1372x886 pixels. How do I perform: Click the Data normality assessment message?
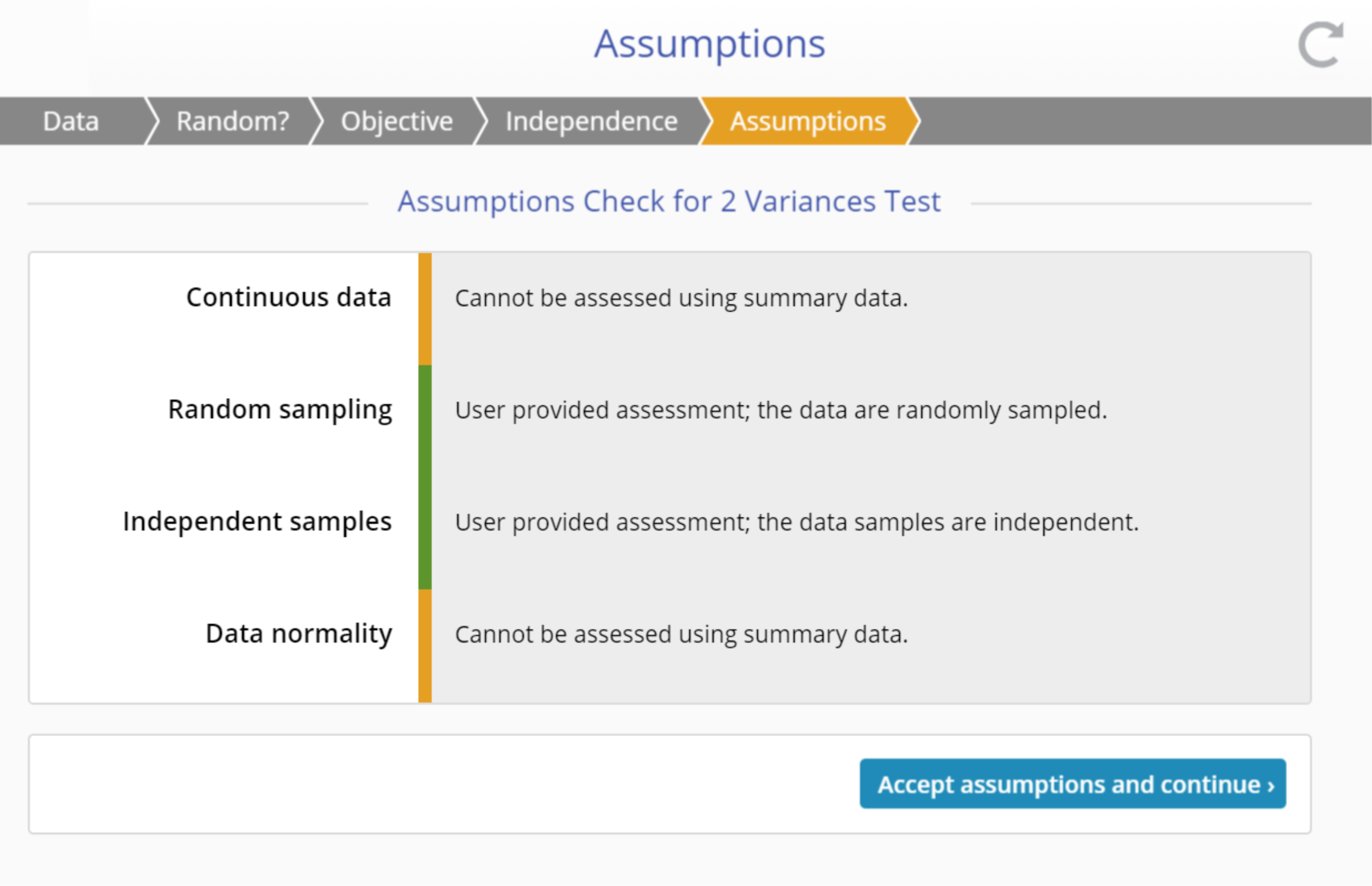coord(681,634)
